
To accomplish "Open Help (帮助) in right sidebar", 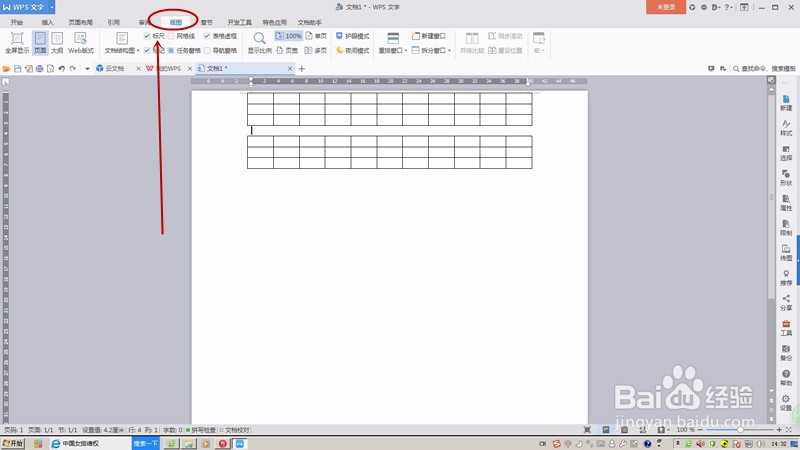I will click(786, 378).
